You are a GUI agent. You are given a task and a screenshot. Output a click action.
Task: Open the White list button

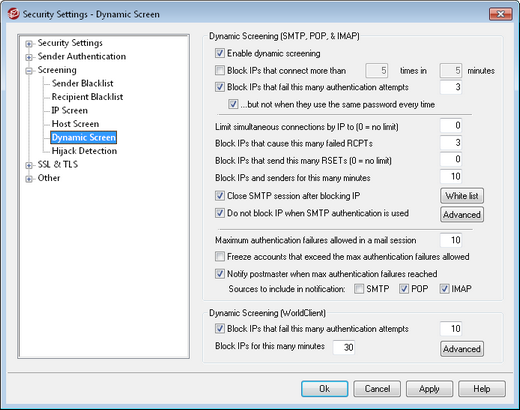pyautogui.click(x=462, y=196)
